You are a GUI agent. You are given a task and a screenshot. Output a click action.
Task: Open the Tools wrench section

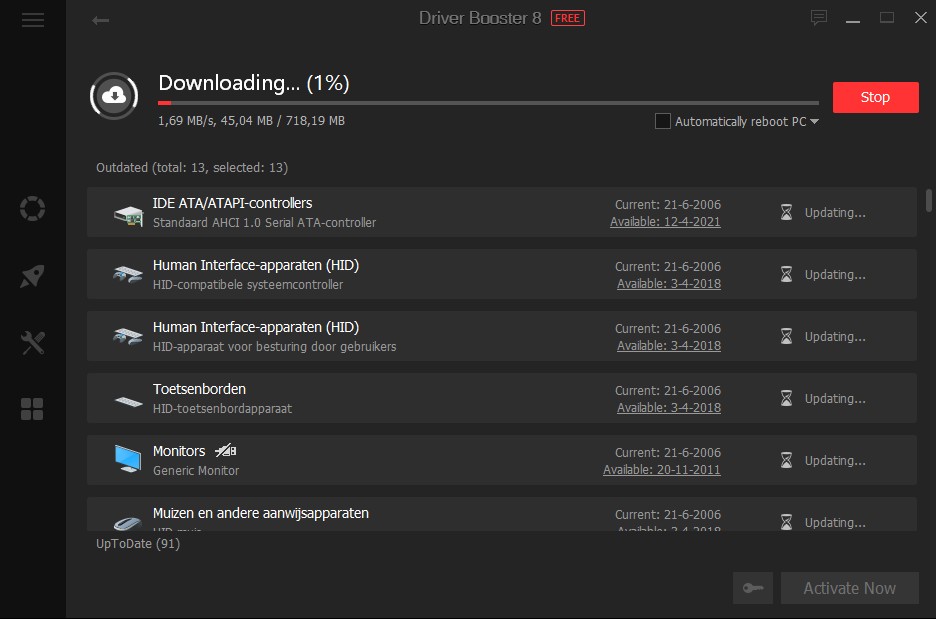(x=32, y=343)
